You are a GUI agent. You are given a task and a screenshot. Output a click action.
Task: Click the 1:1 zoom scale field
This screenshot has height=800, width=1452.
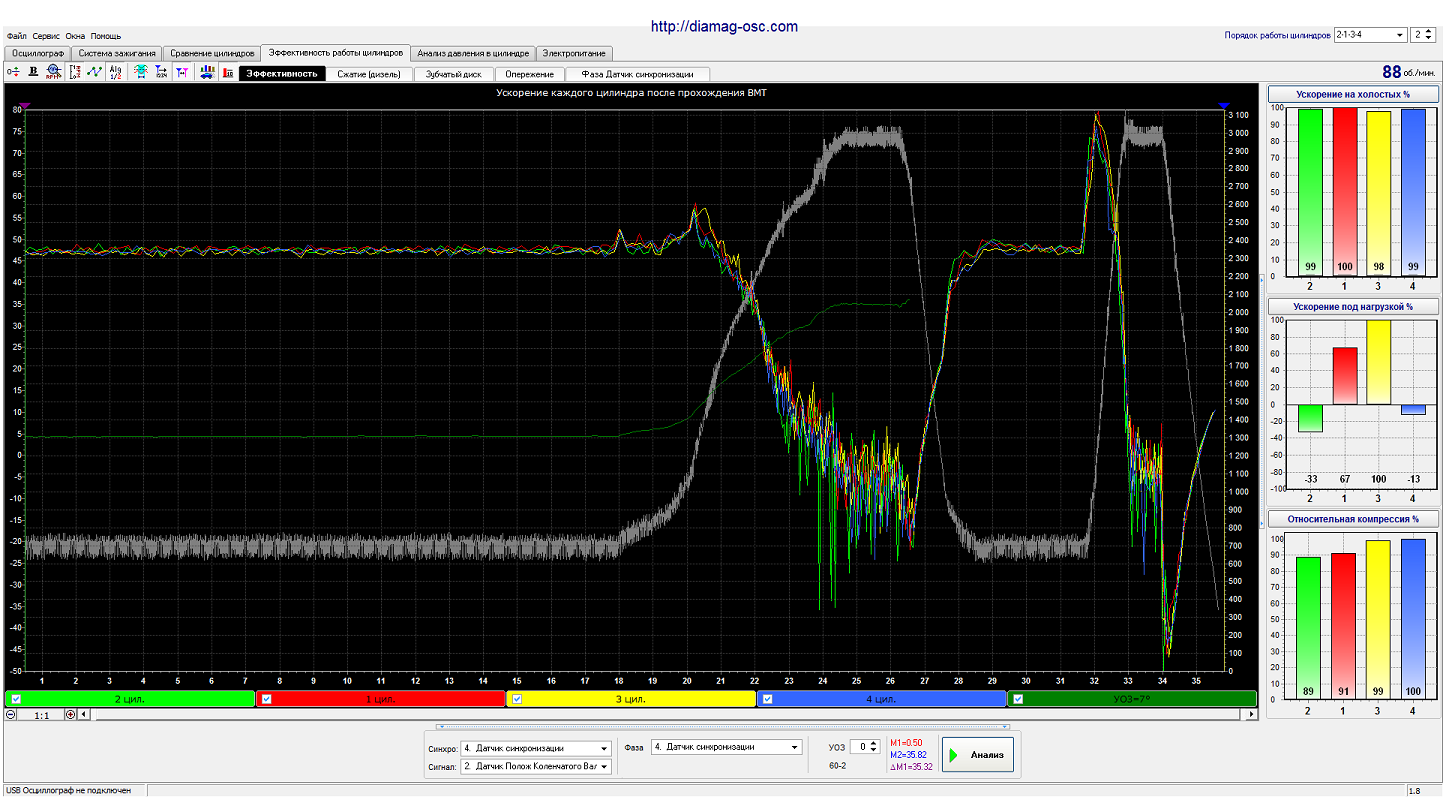(41, 715)
